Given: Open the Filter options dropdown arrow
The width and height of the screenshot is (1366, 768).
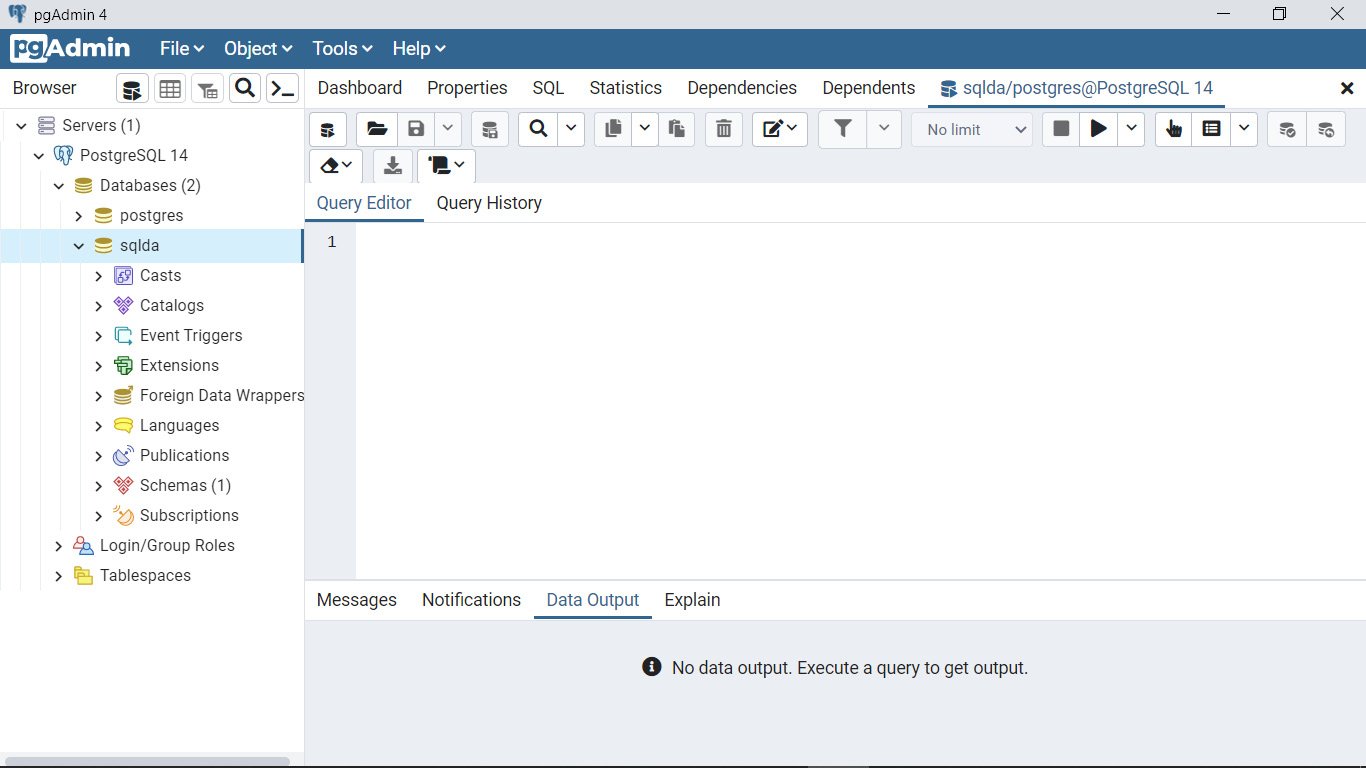Looking at the screenshot, I should pyautogui.click(x=883, y=130).
